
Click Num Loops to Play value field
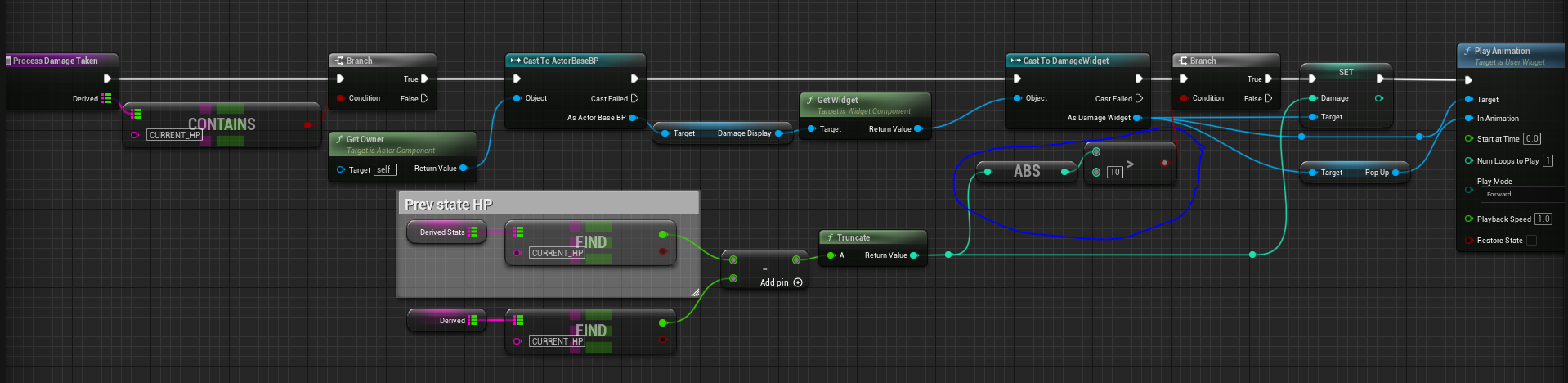point(1548,161)
